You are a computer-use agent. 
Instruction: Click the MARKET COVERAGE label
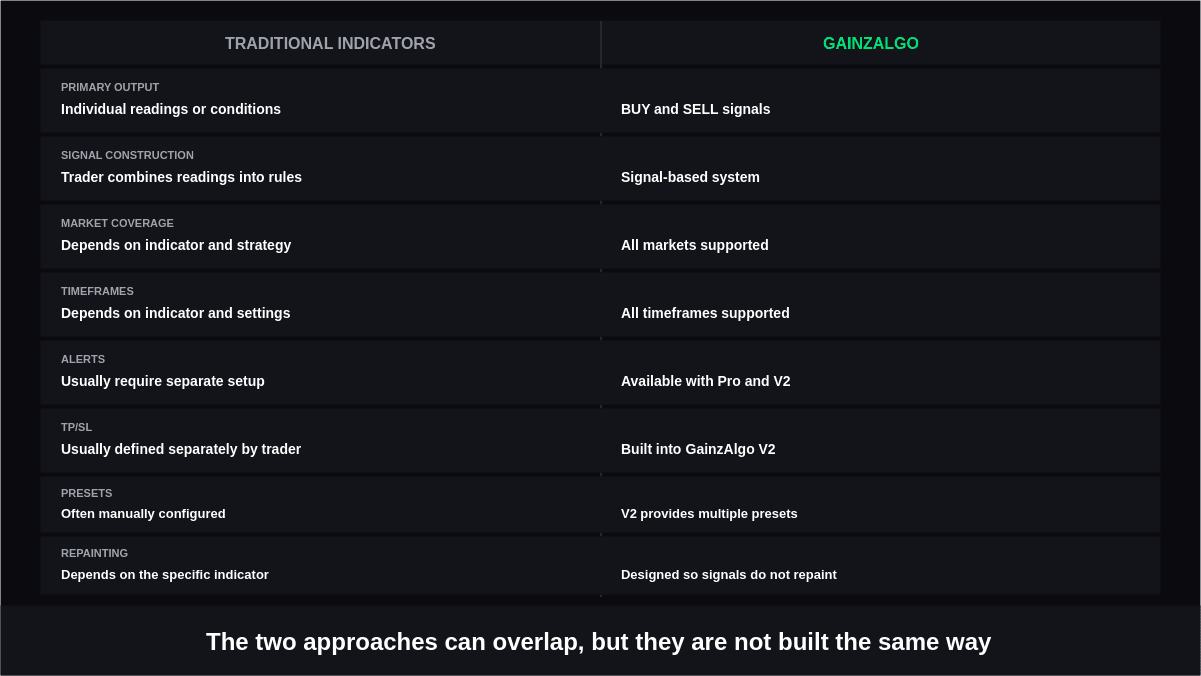(x=117, y=223)
